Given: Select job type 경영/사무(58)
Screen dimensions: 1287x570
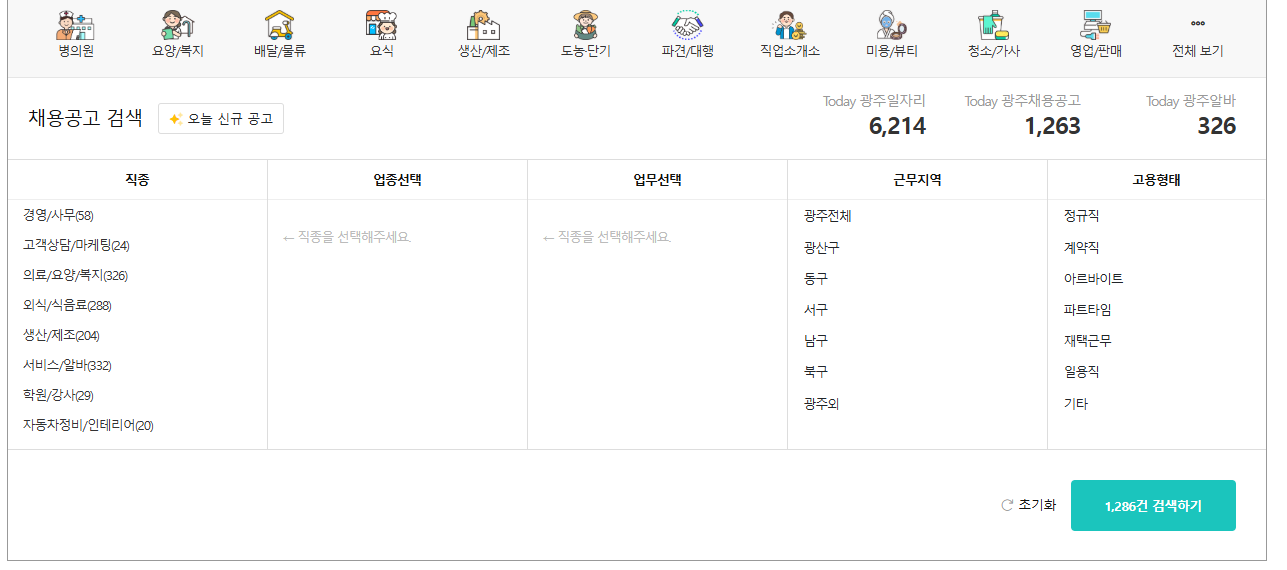Looking at the screenshot, I should [x=58, y=215].
